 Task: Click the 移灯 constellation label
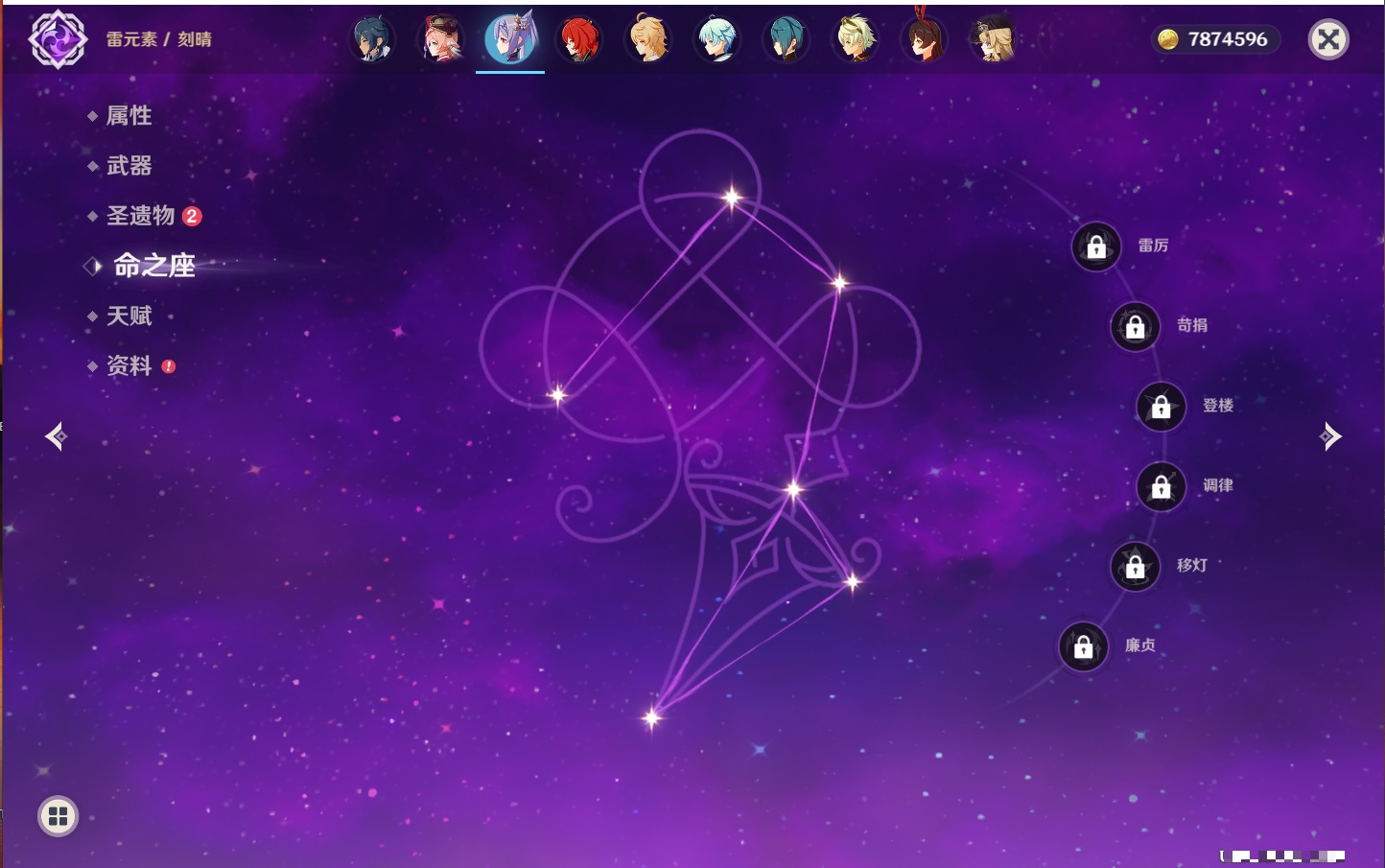pos(1192,565)
